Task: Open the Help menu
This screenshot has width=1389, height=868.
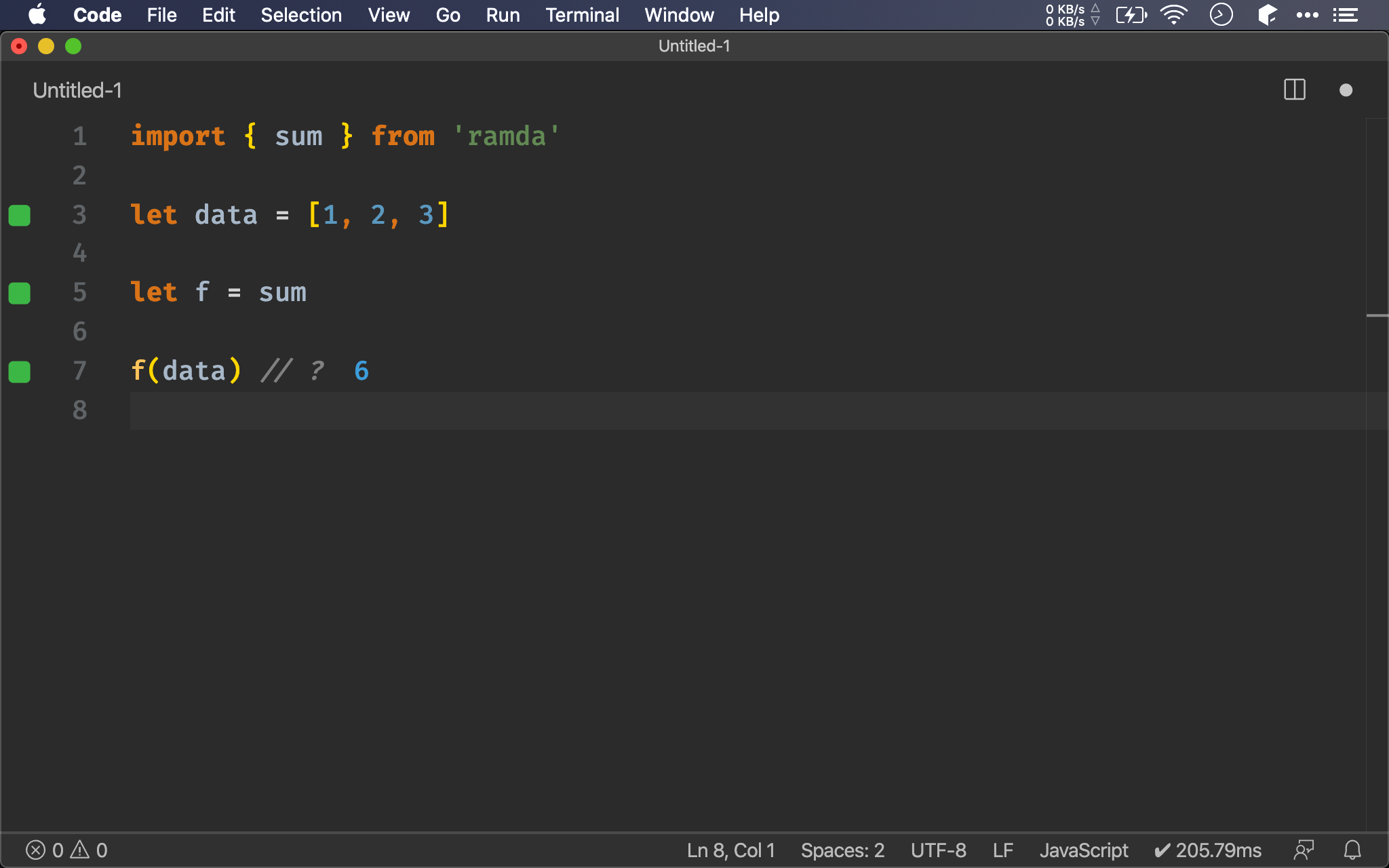Action: 759,15
